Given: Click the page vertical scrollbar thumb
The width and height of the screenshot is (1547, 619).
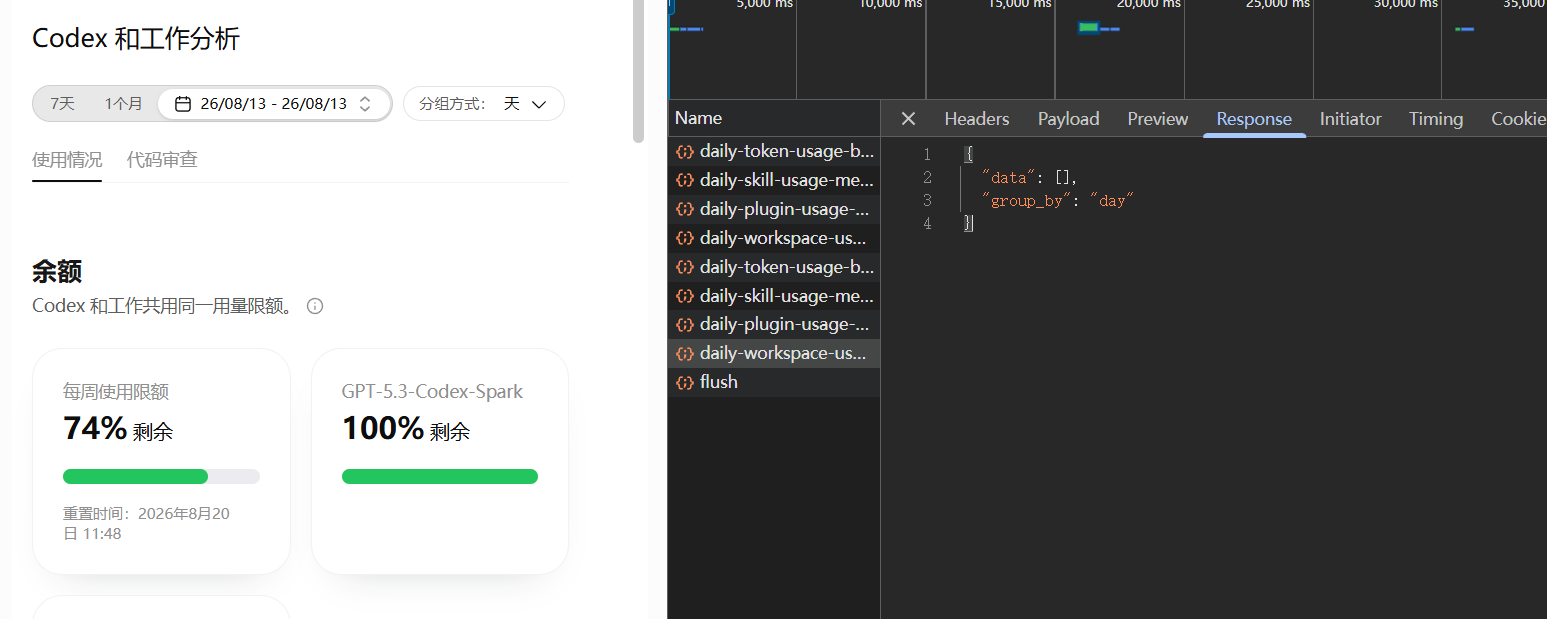Looking at the screenshot, I should [639, 70].
